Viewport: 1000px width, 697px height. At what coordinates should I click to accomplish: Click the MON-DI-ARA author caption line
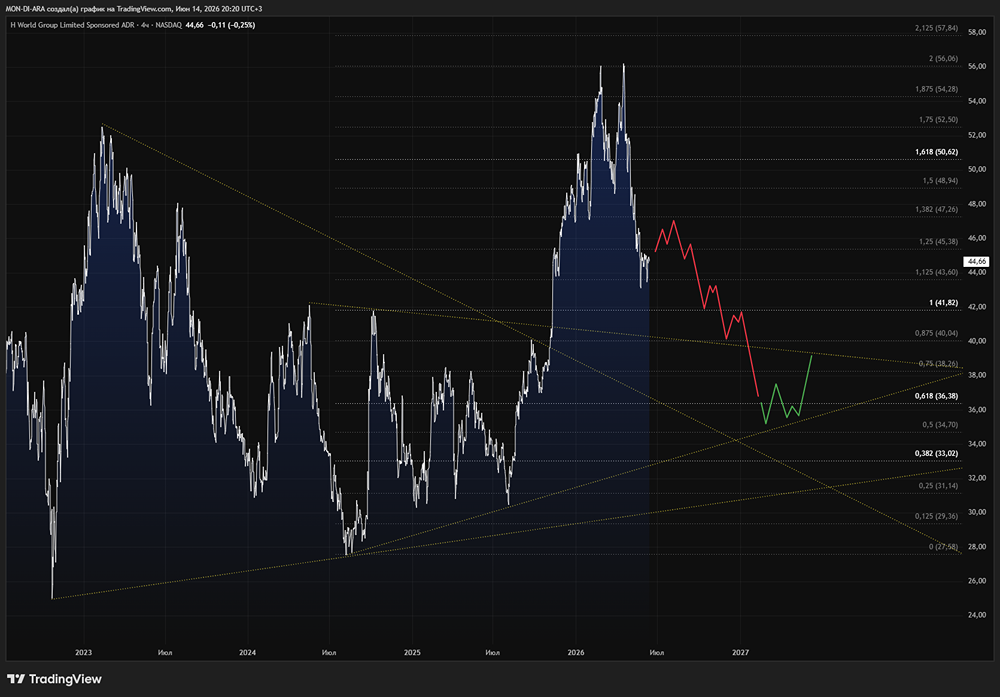(134, 9)
